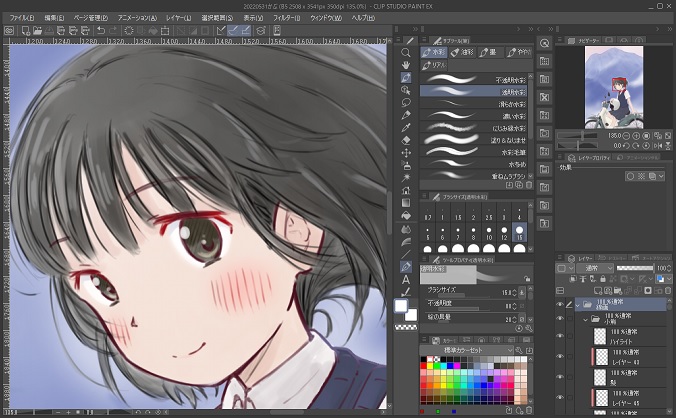This screenshot has height=418, width=676.
Task: Hide the ハイライト layer
Action: click(x=560, y=336)
